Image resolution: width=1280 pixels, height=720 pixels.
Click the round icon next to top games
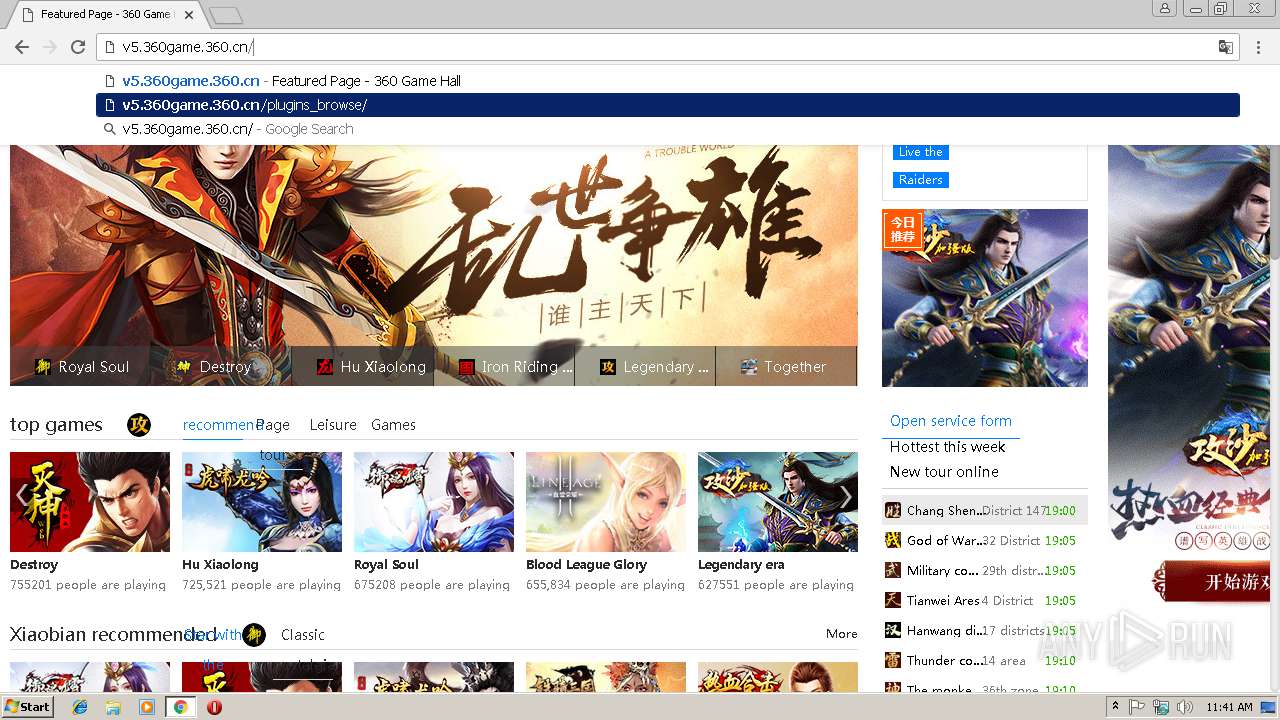pyautogui.click(x=139, y=425)
